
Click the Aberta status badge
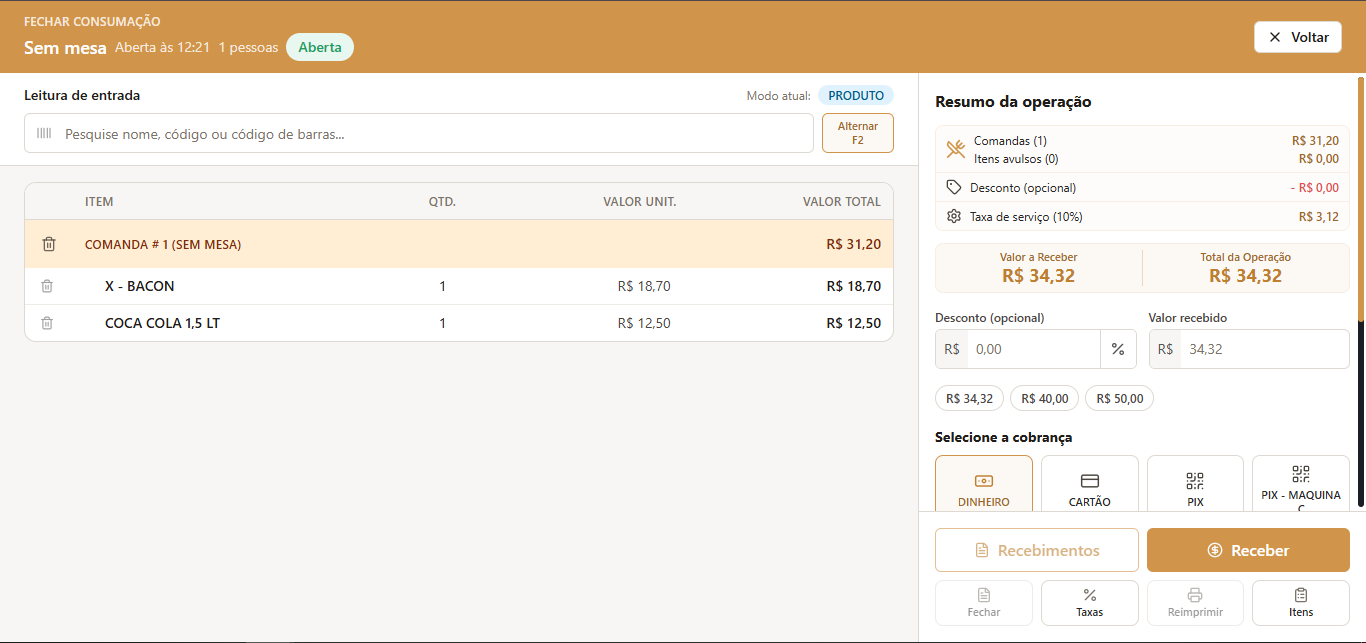320,47
